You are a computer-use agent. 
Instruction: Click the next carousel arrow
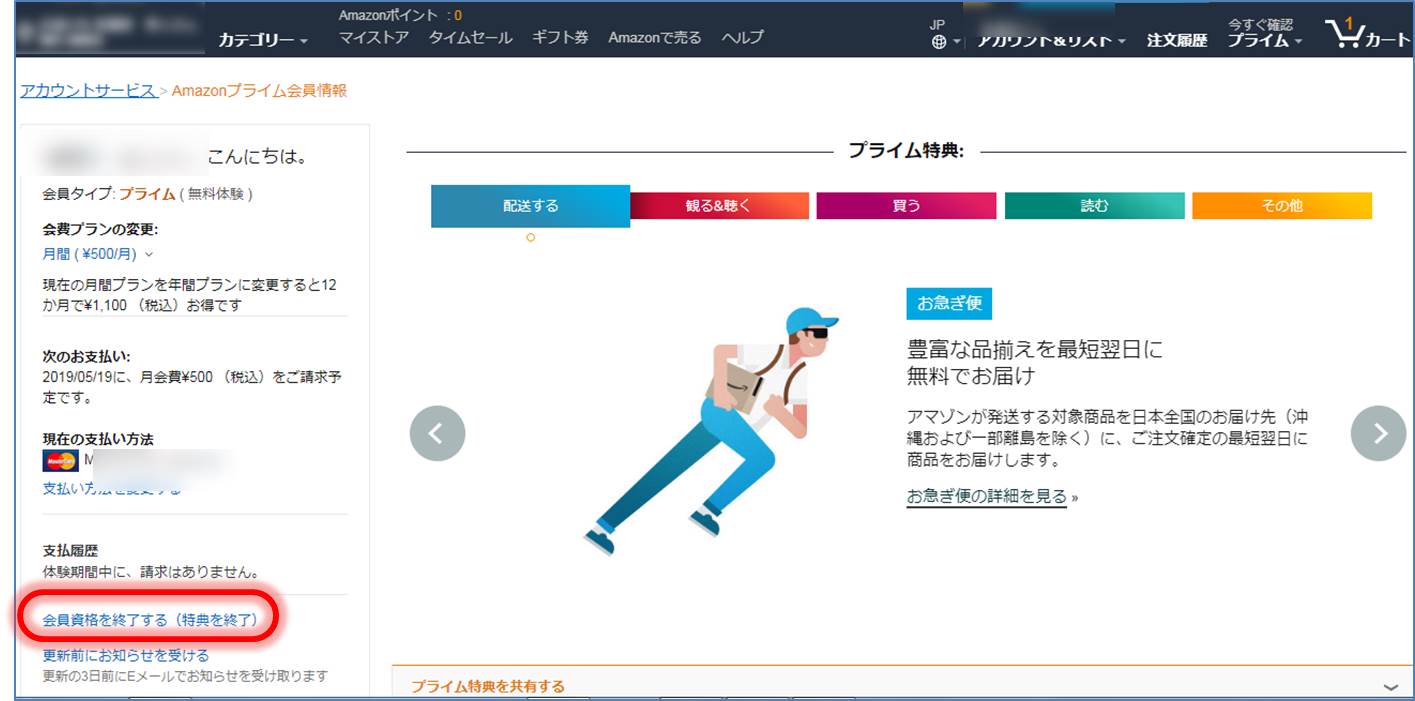[x=1378, y=433]
